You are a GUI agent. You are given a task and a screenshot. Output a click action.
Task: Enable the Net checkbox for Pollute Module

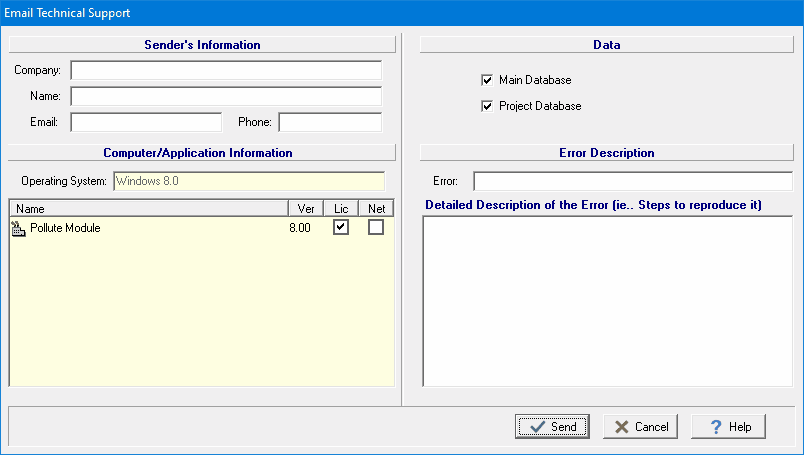(376, 227)
